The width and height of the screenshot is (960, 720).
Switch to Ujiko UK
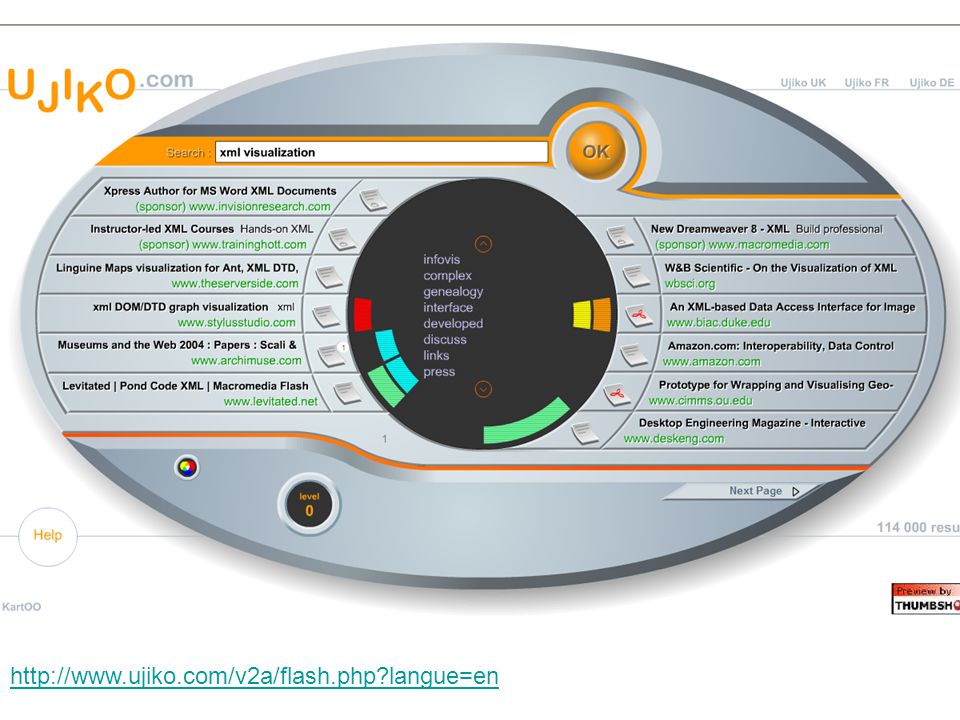tap(803, 83)
